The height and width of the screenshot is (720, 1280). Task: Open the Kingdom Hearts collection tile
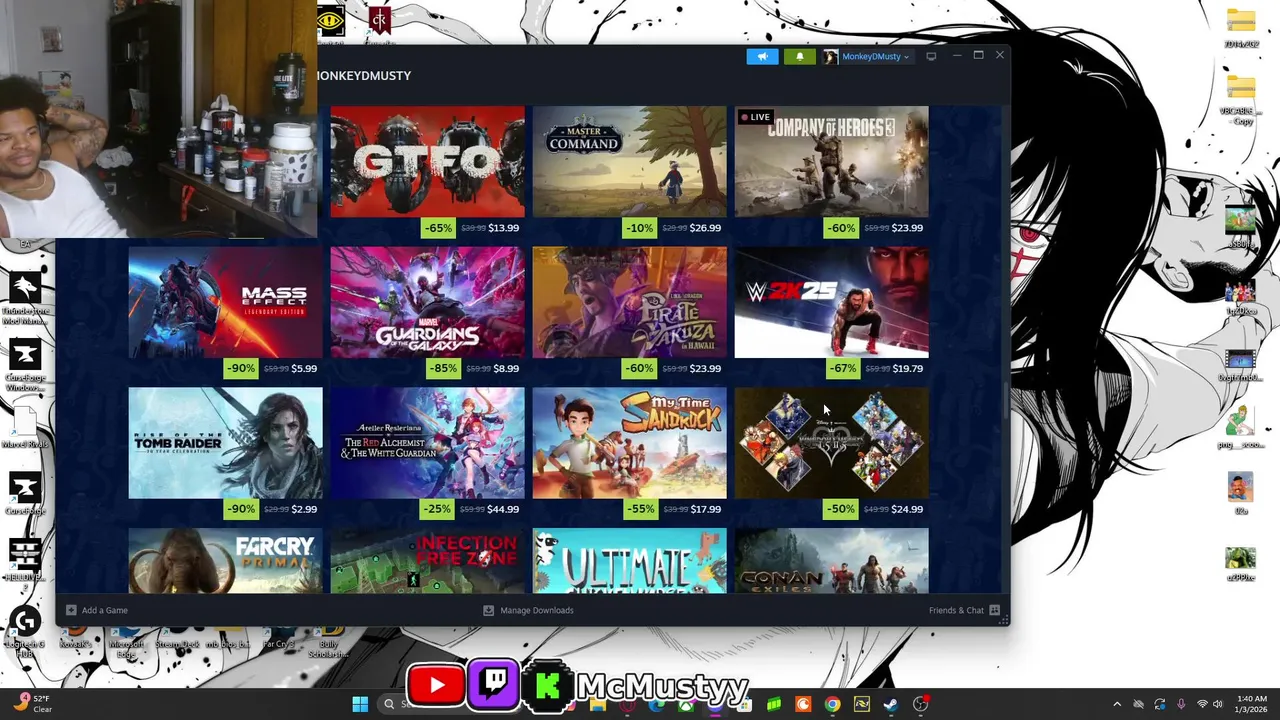click(831, 443)
